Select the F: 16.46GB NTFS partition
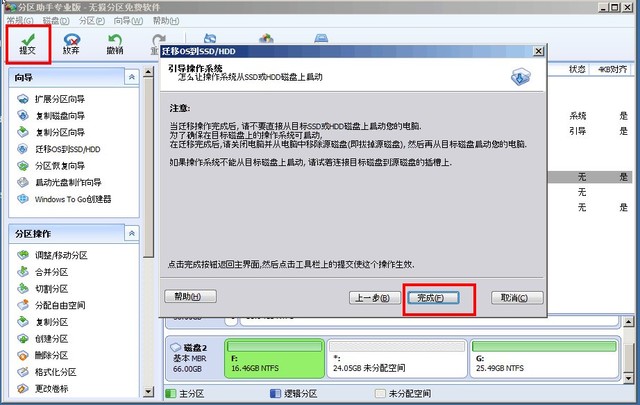The image size is (640, 405). point(274,359)
